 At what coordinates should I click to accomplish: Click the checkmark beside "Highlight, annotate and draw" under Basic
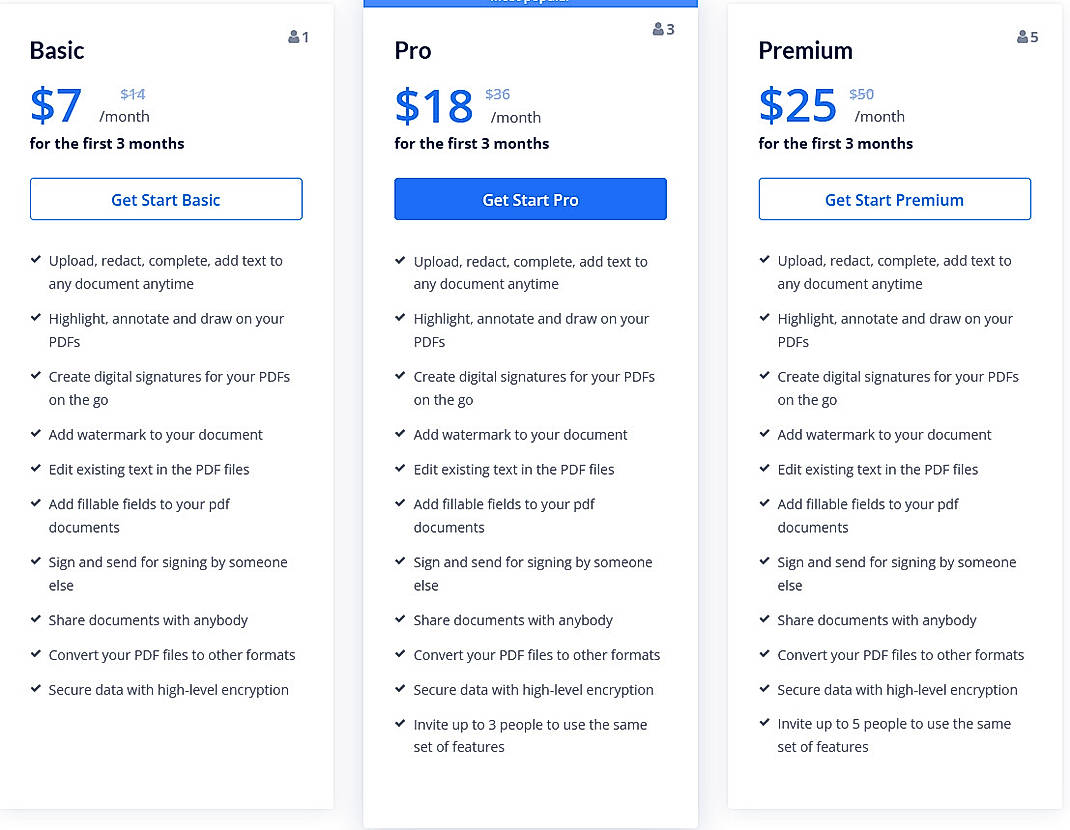coord(35,318)
